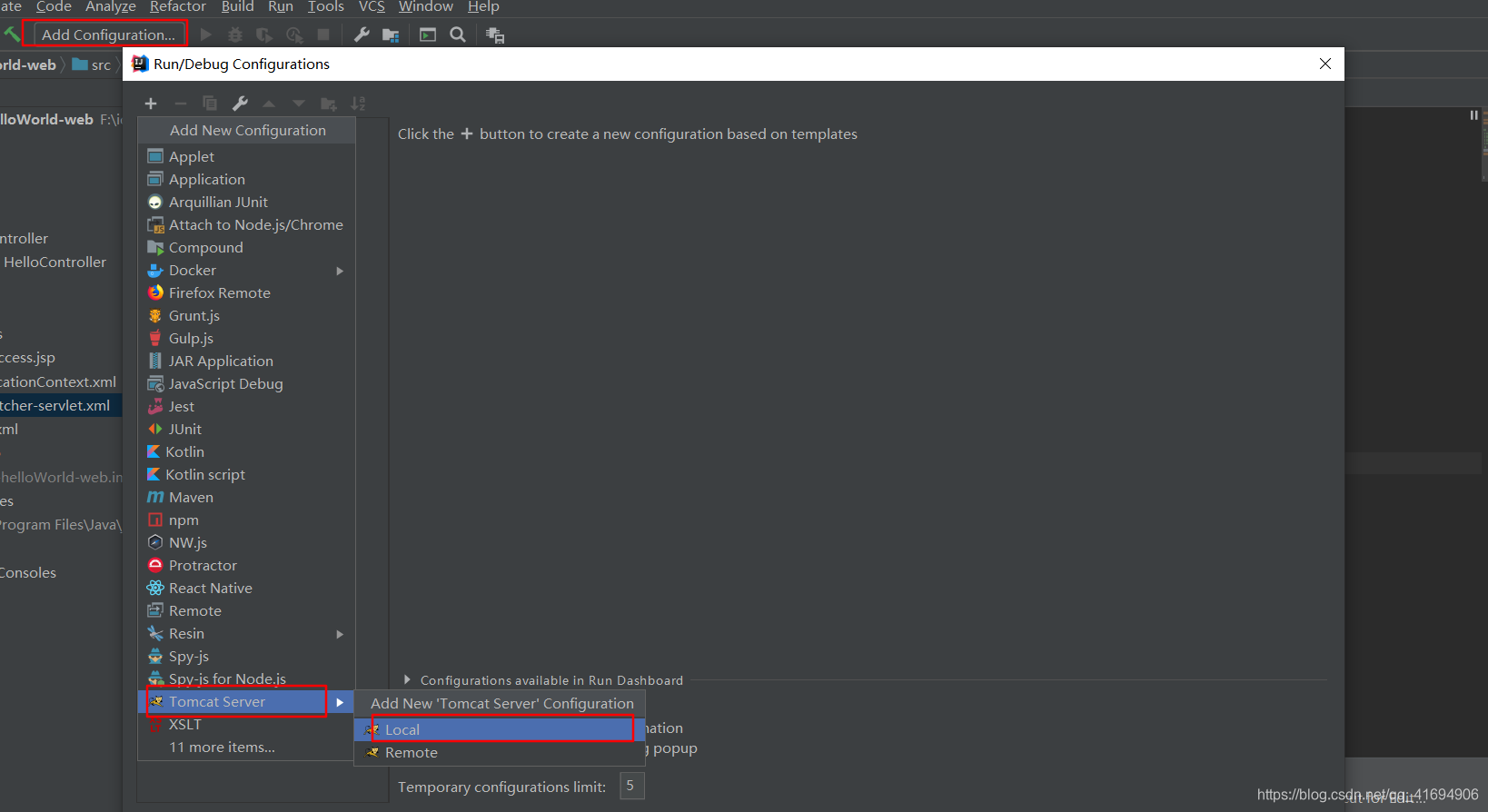
Task: Select Grunt.js configuration type
Action: click(x=245, y=315)
